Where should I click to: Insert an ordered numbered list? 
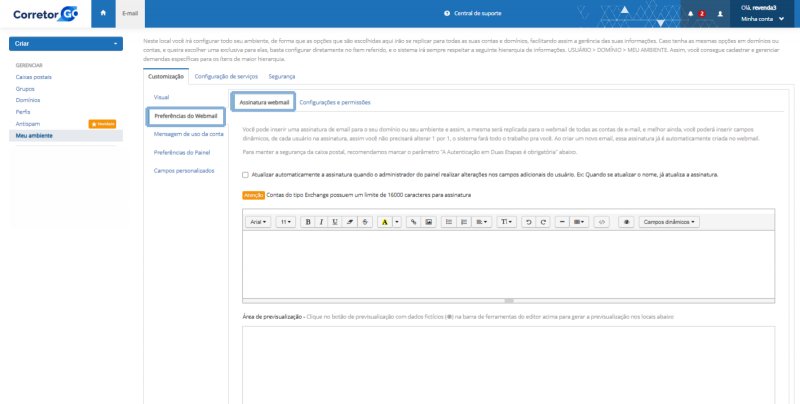pyautogui.click(x=464, y=222)
